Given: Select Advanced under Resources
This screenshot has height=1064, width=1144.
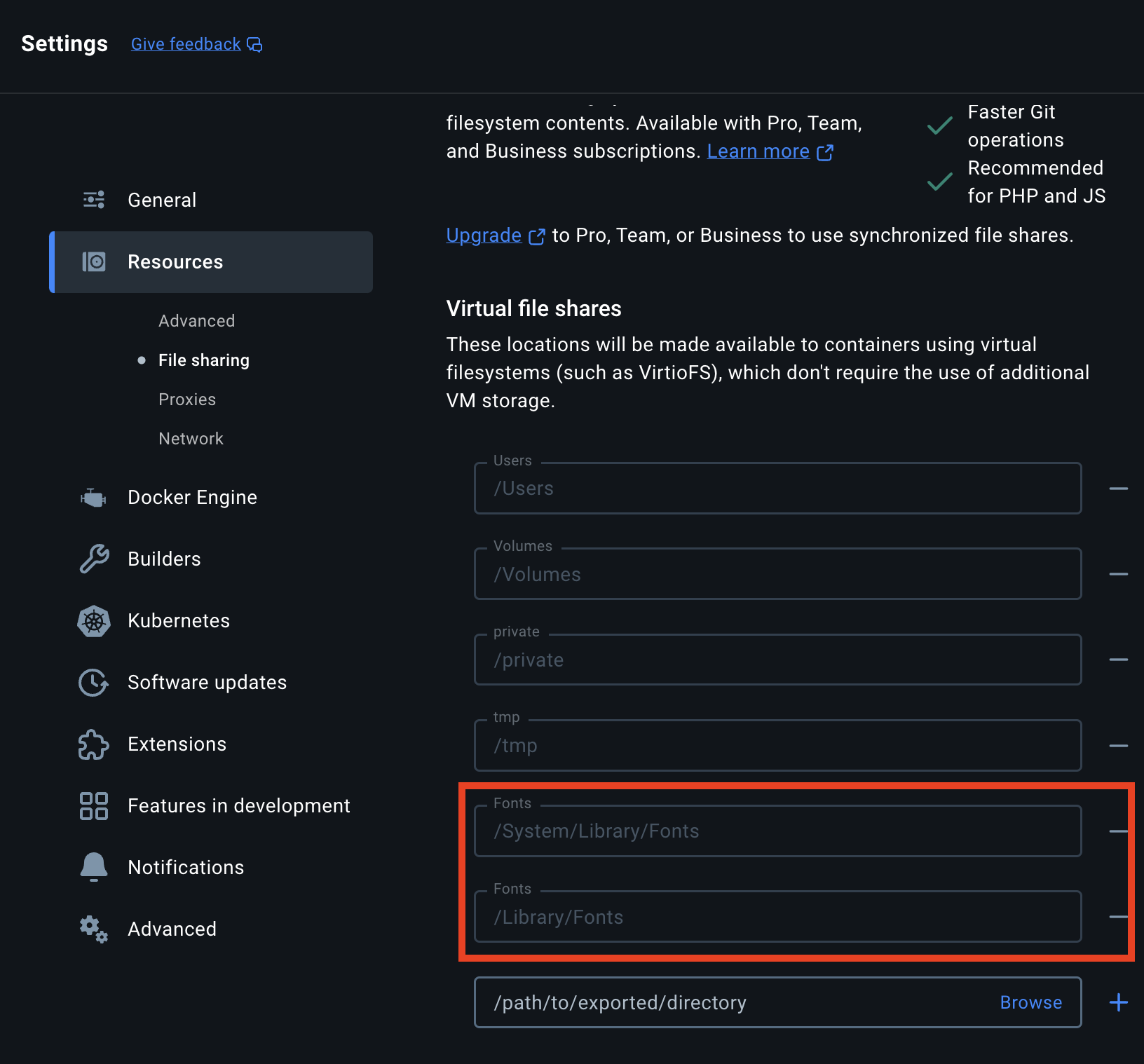Looking at the screenshot, I should [x=196, y=320].
